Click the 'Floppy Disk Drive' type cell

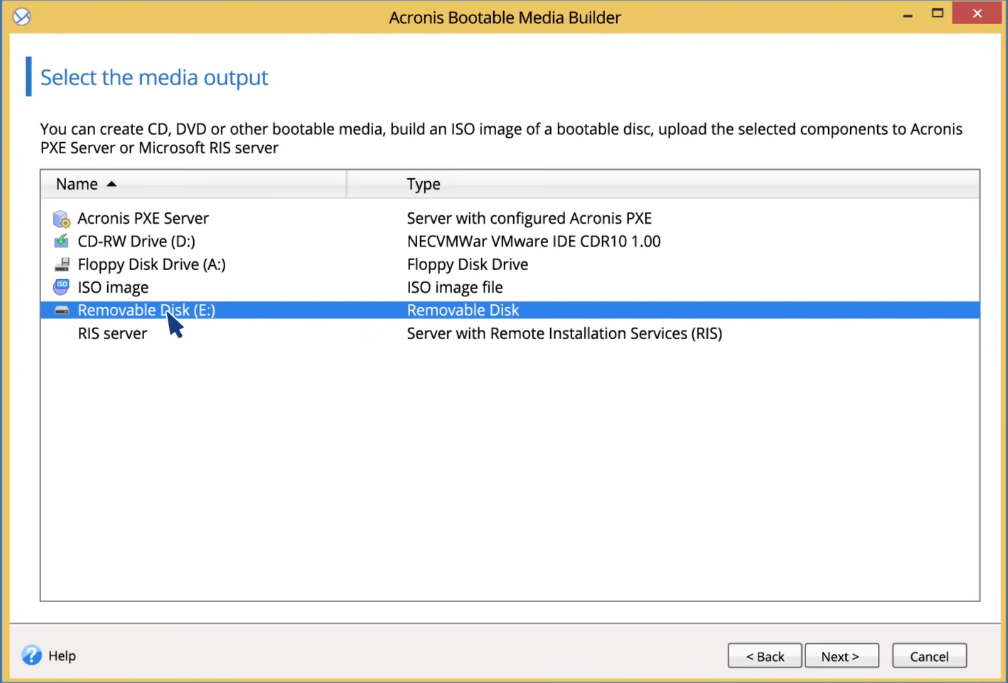467,264
